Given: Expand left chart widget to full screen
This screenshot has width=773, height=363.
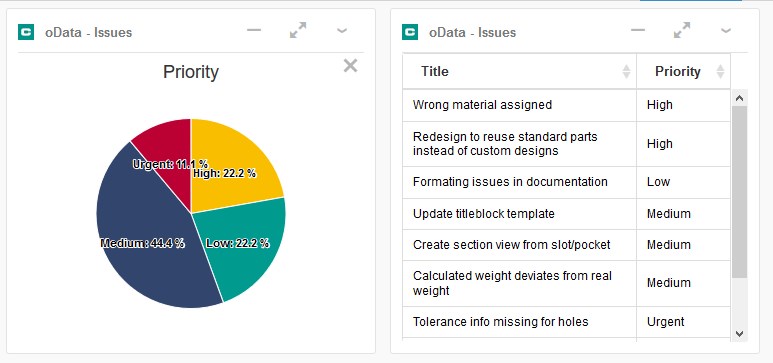Looking at the screenshot, I should 298,30.
